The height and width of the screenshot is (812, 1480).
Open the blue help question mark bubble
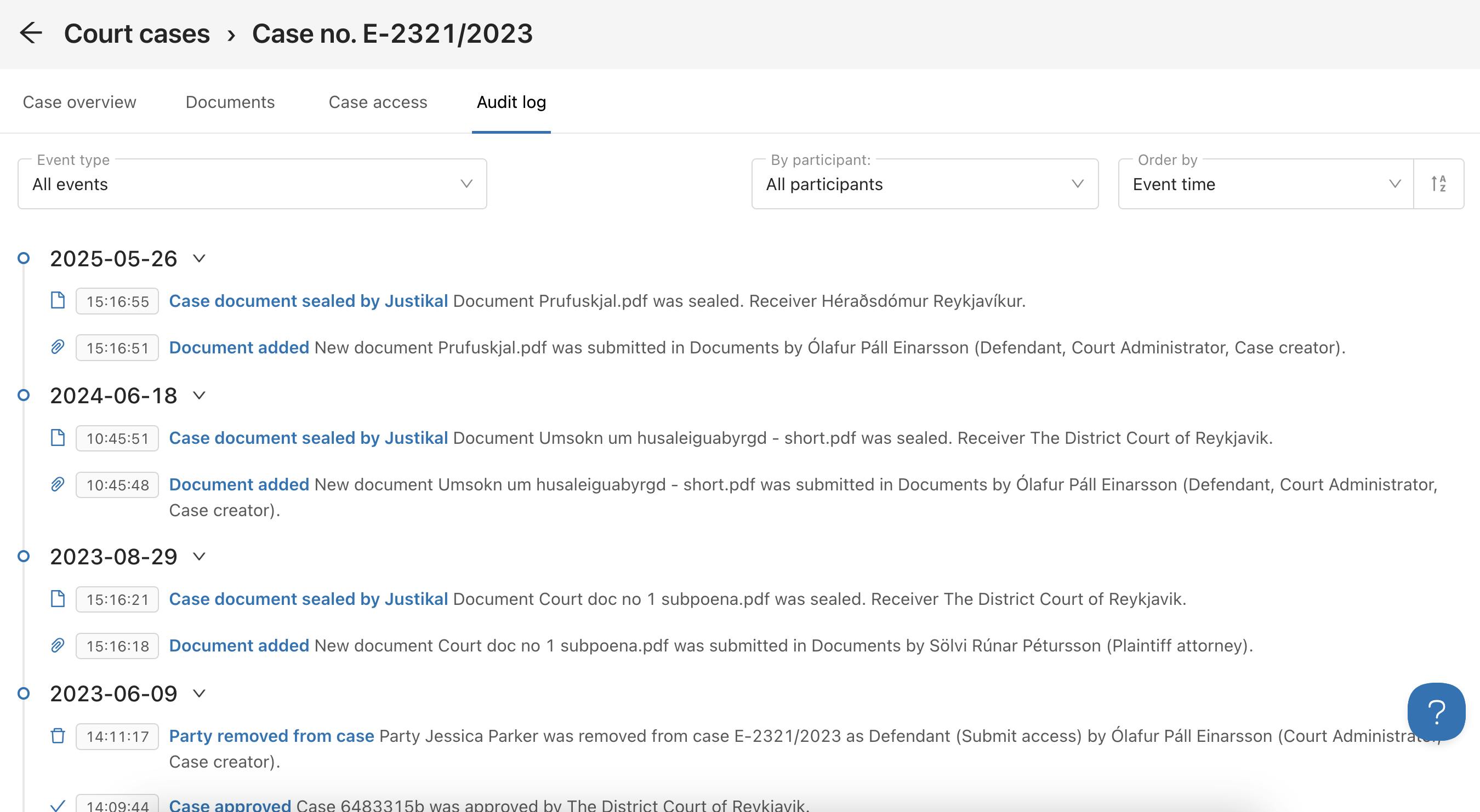coord(1436,712)
